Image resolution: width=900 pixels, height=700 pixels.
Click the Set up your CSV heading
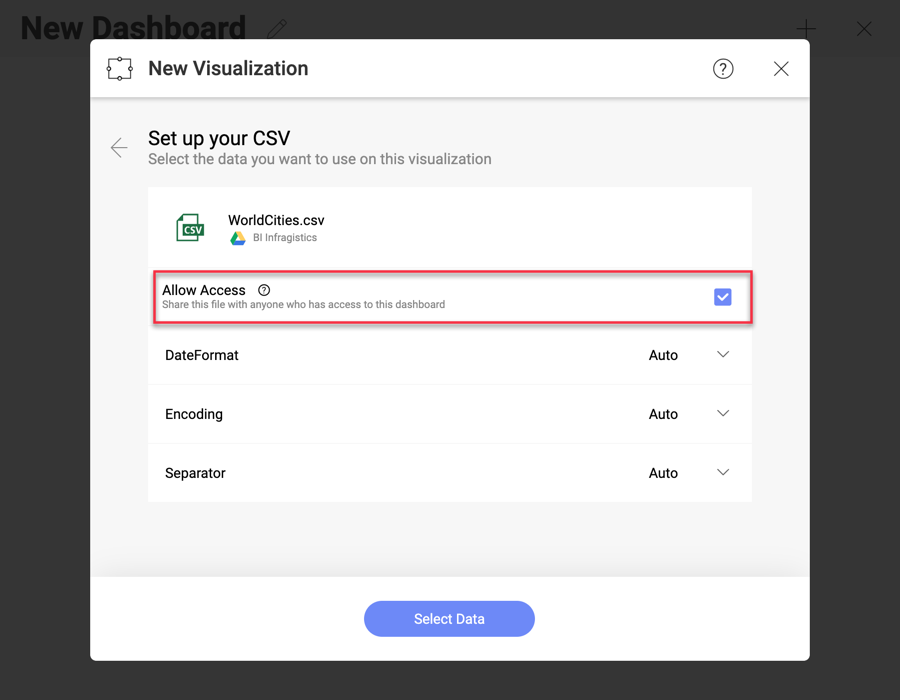pyautogui.click(x=219, y=138)
